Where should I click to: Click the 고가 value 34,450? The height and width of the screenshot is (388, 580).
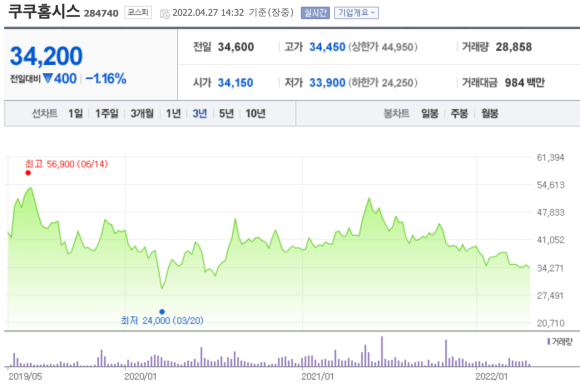[327, 47]
